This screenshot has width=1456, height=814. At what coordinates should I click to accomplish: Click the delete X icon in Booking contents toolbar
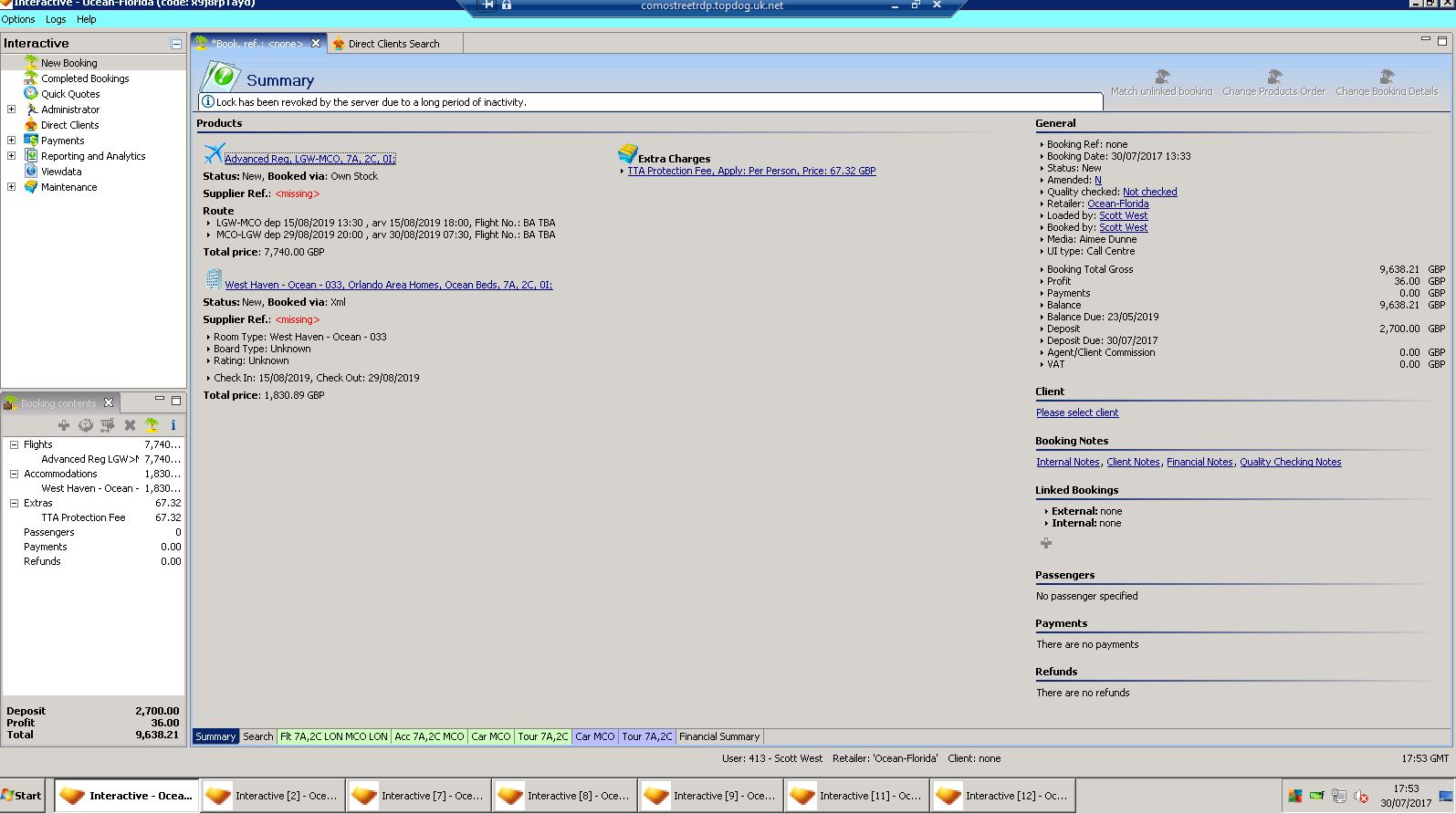[130, 425]
